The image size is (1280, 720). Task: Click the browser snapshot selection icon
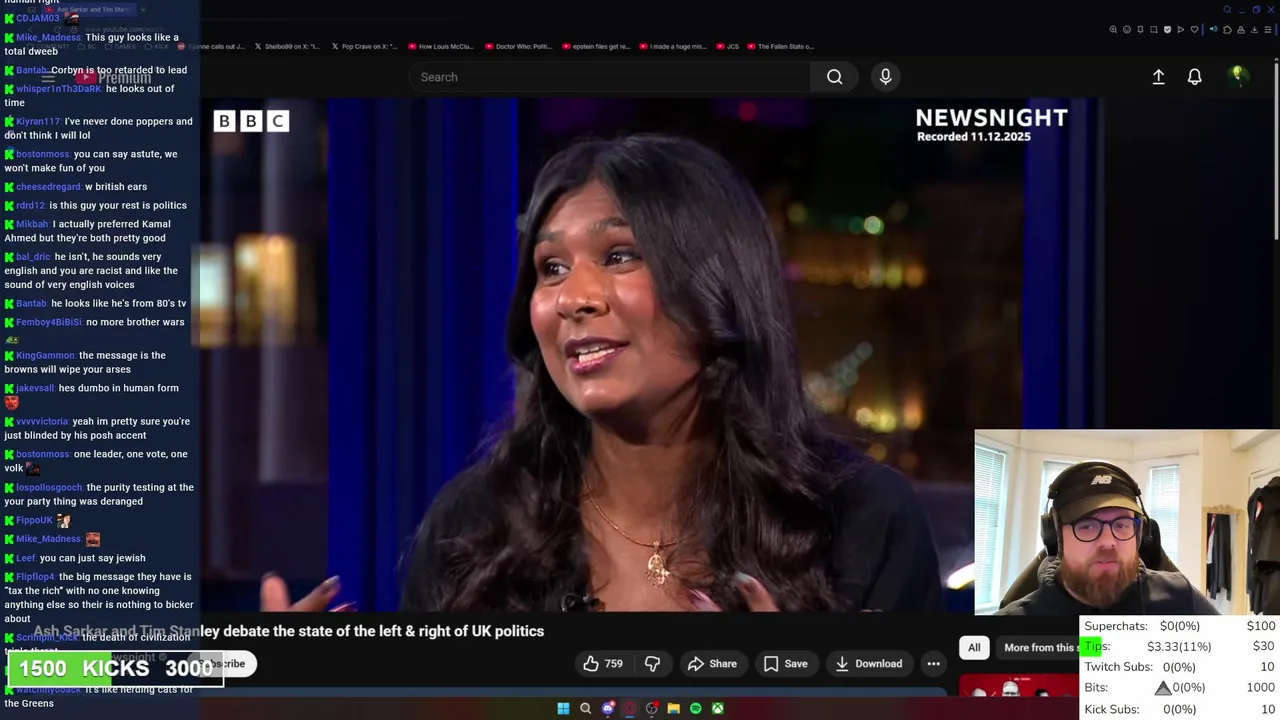[x=1154, y=30]
